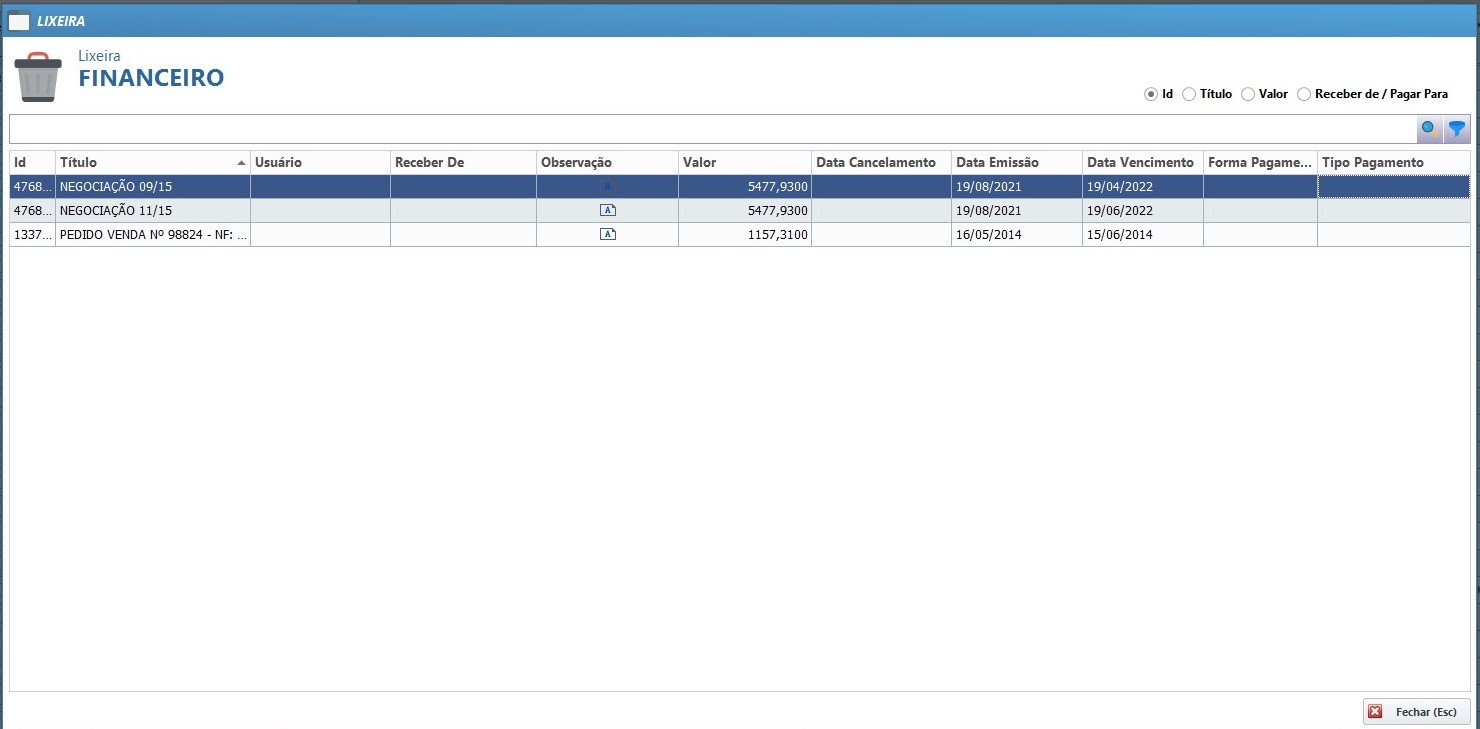Open observation note icon for NEGOCIAÇÃO 11/15
The image size is (1480, 729).
pos(607,210)
